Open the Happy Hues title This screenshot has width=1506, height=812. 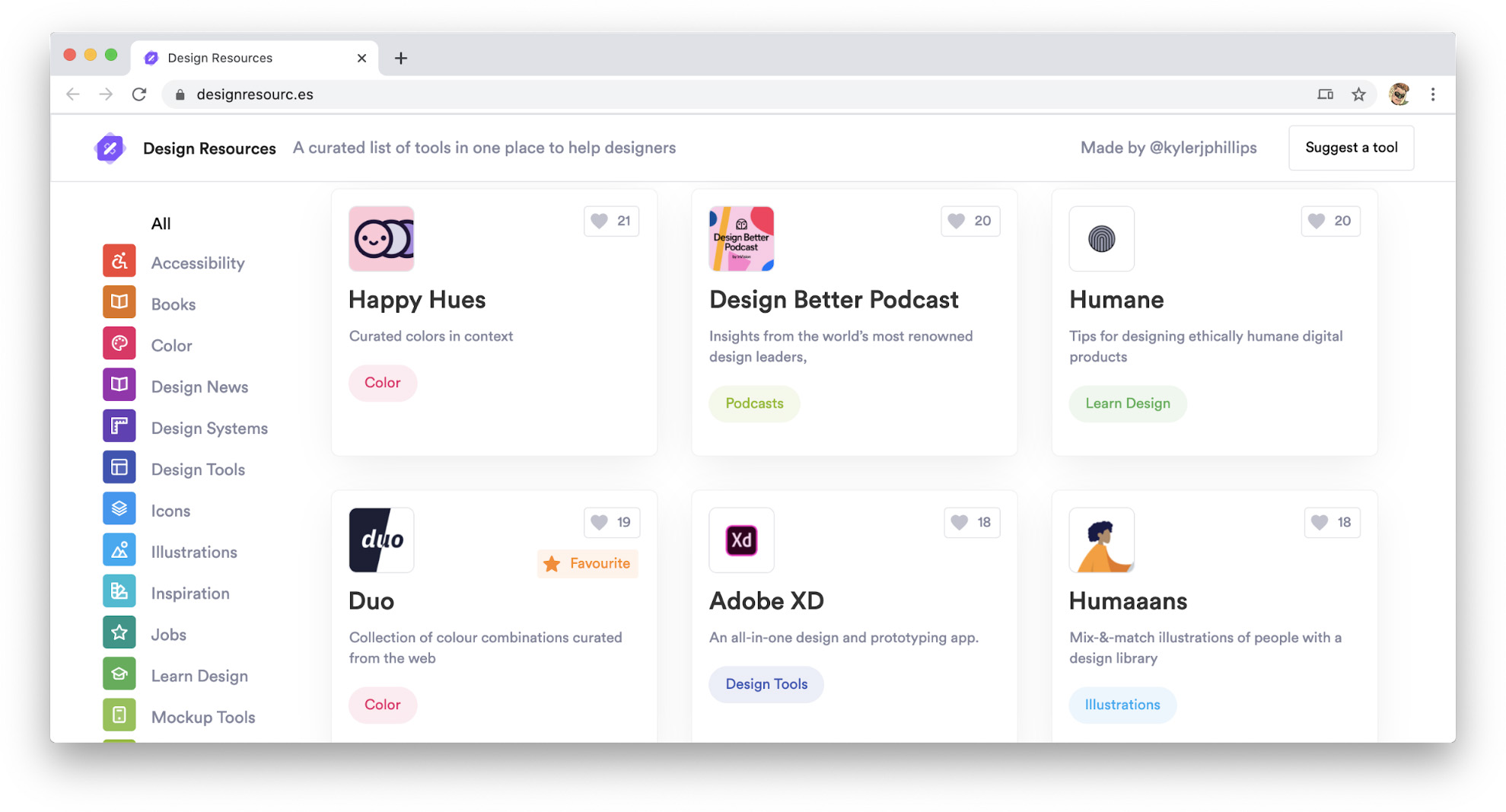(x=417, y=299)
